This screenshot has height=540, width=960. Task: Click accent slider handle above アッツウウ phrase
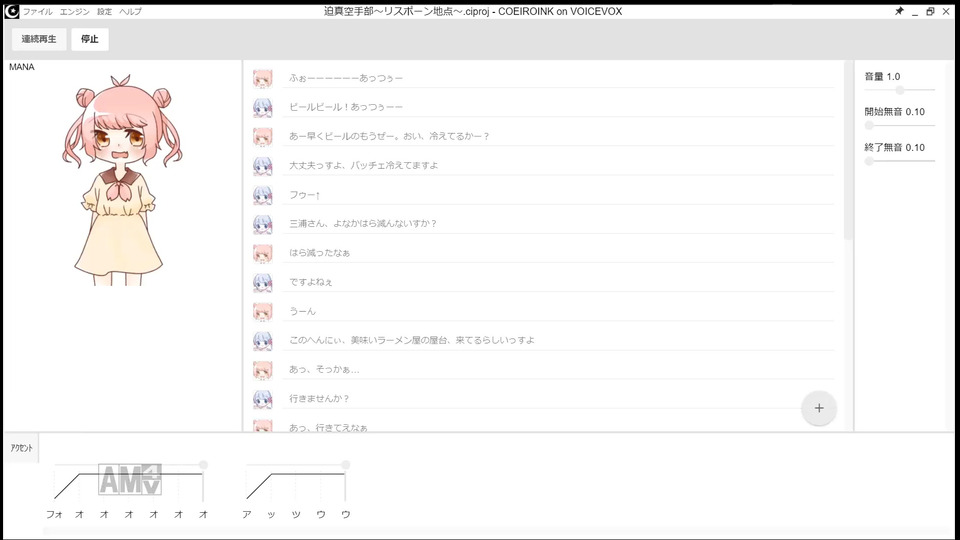point(346,465)
